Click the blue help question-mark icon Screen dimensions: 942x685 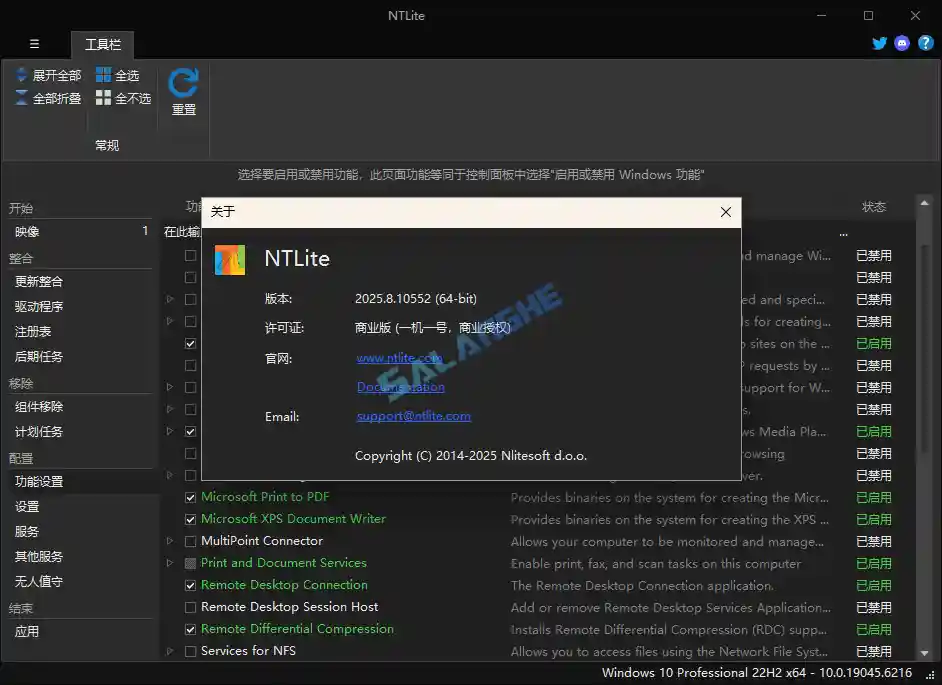[926, 43]
